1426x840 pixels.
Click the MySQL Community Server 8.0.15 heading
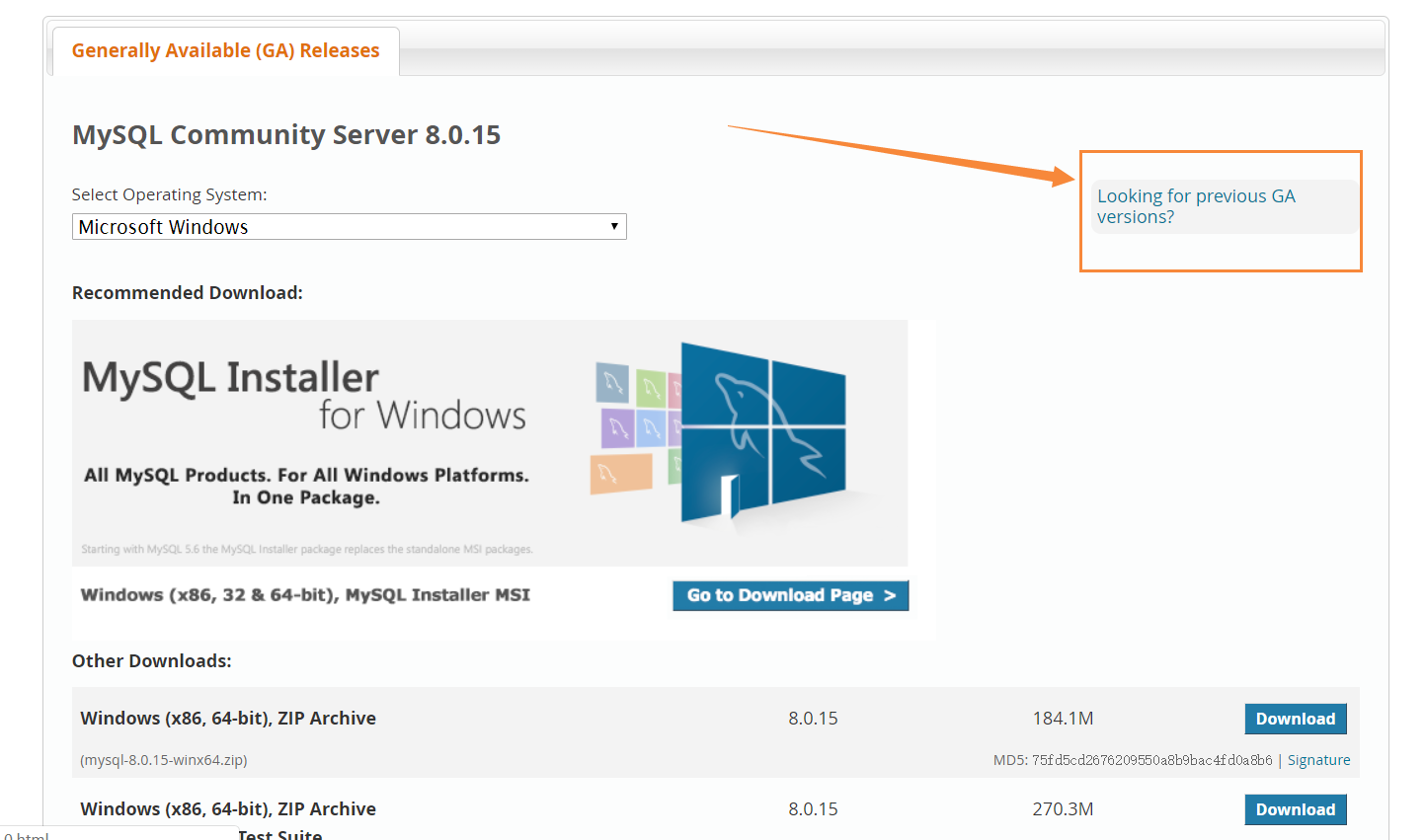click(x=286, y=135)
